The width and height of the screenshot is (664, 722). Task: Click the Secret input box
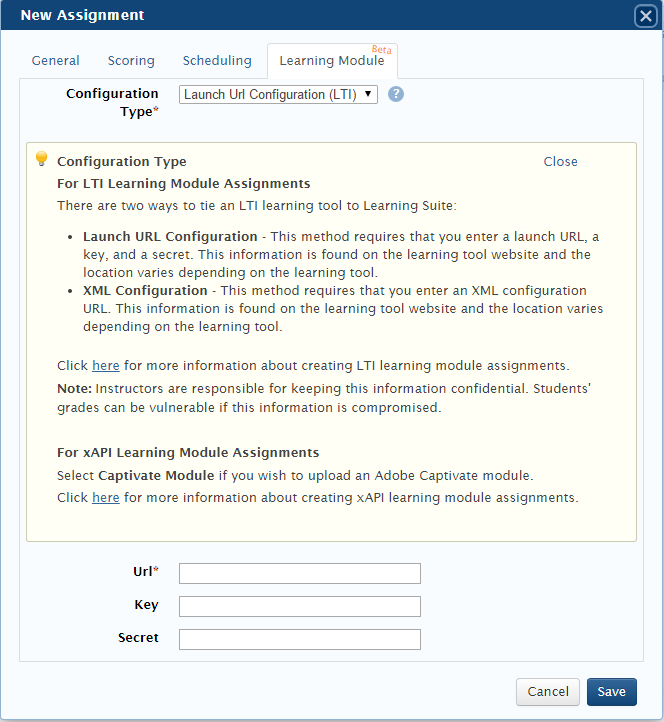tap(299, 639)
